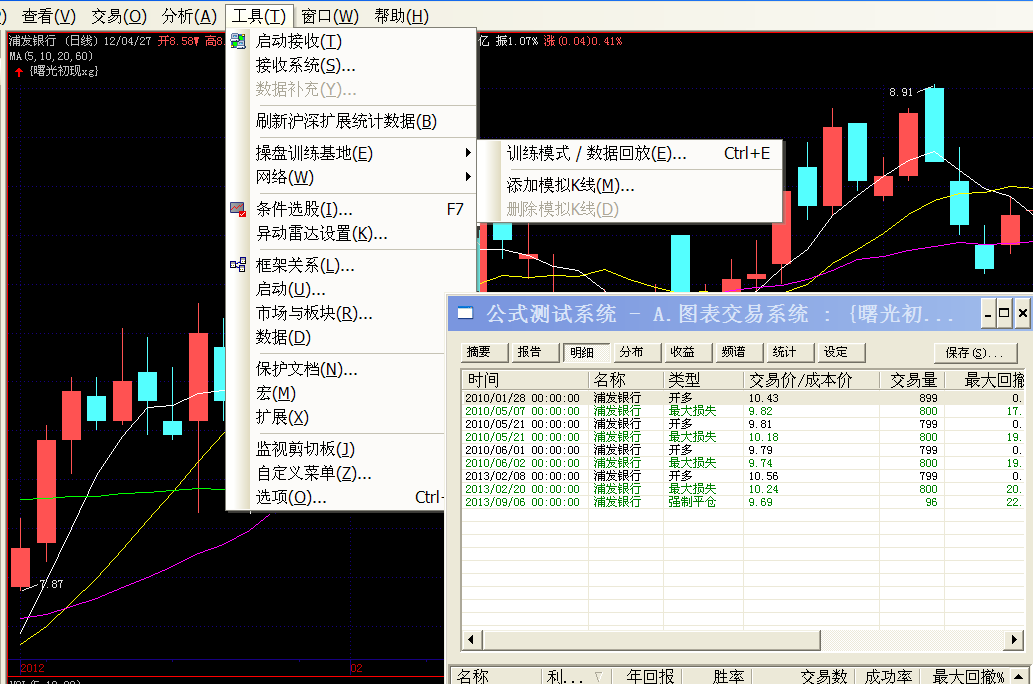This screenshot has width=1033, height=684.
Task: Switch to the 明细 tab
Action: pos(586,353)
